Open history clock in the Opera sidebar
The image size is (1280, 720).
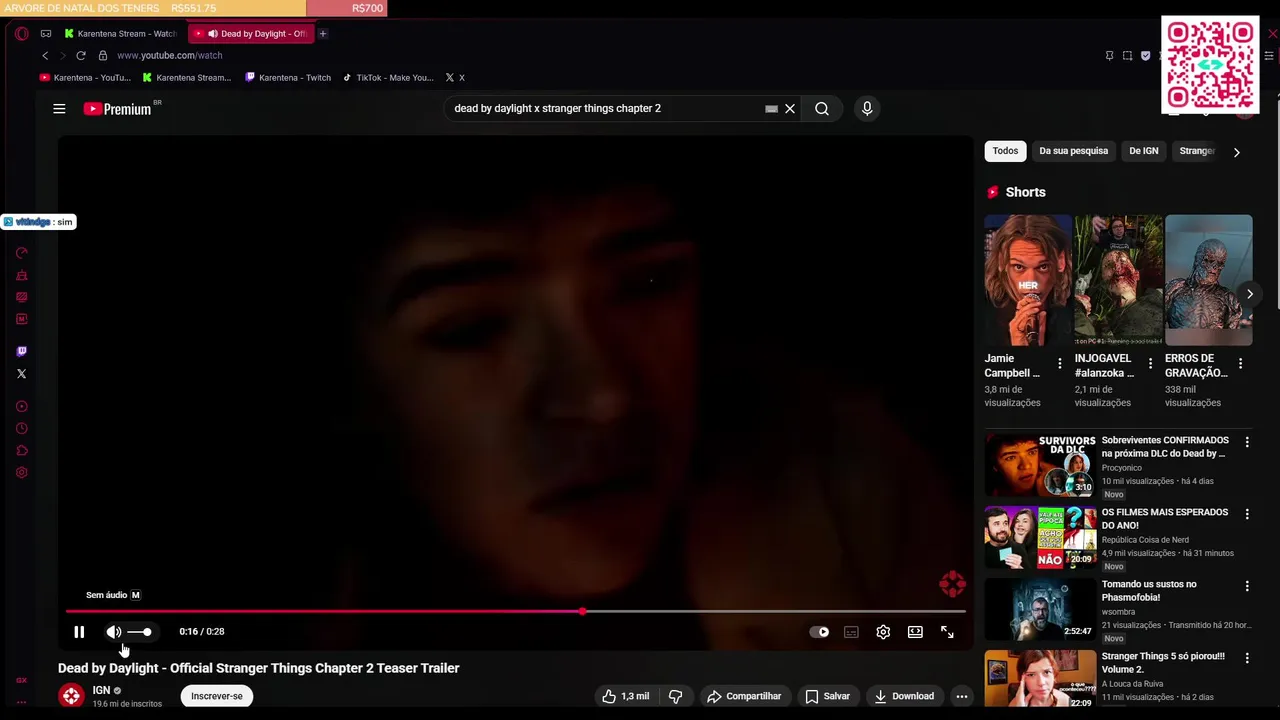pos(22,429)
